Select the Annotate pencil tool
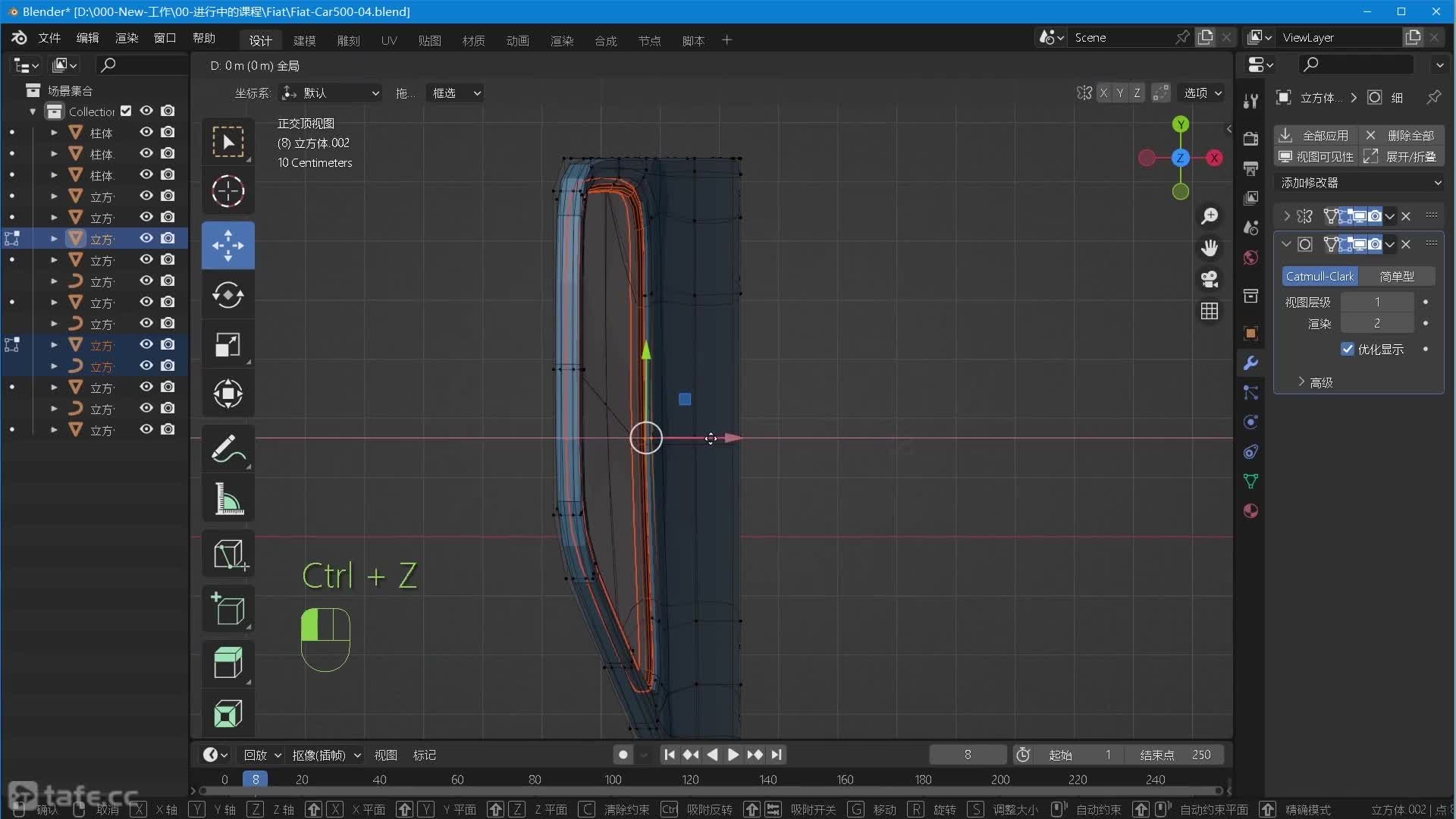The width and height of the screenshot is (1456, 819). point(228,449)
